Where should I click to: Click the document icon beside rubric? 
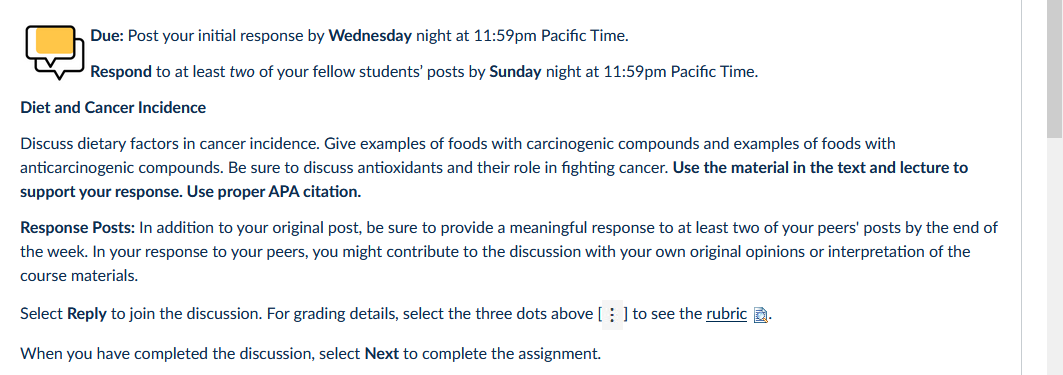(761, 315)
